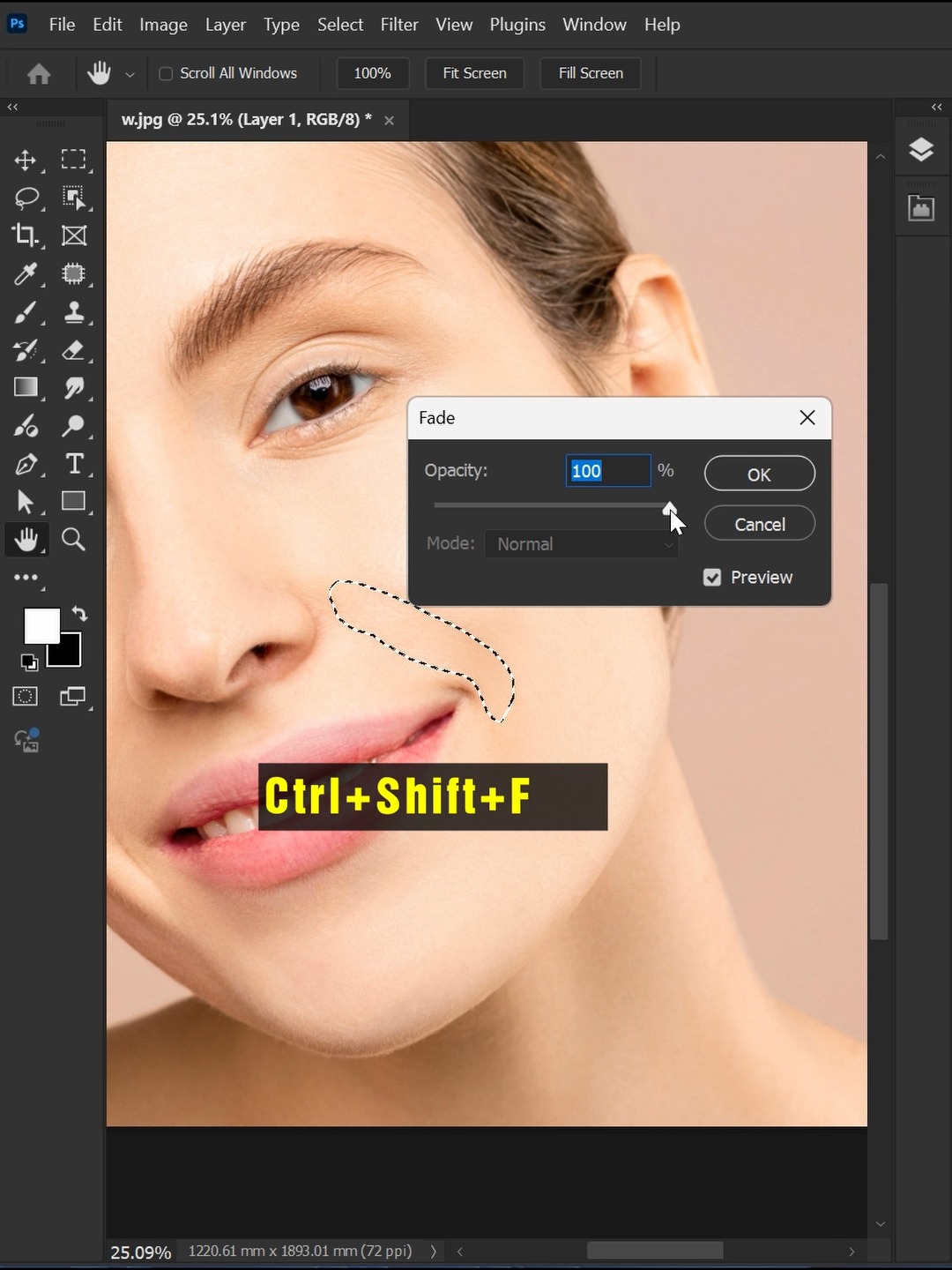Click the Fill Screen button
The width and height of the screenshot is (952, 1270).
click(x=591, y=73)
